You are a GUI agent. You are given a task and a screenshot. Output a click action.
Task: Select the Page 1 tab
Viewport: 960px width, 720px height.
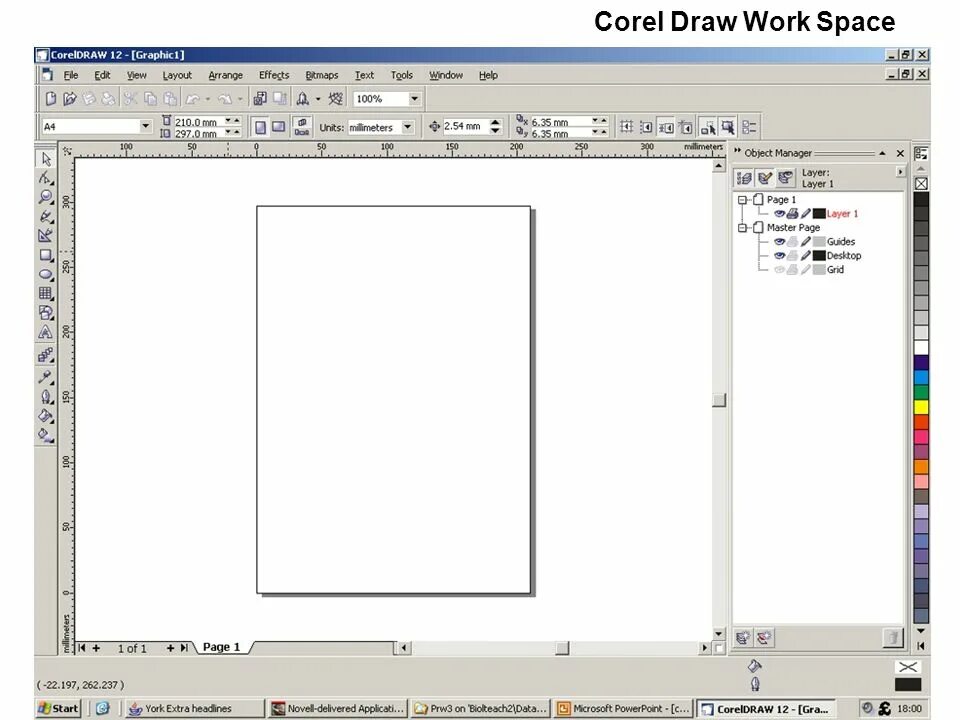pos(221,647)
